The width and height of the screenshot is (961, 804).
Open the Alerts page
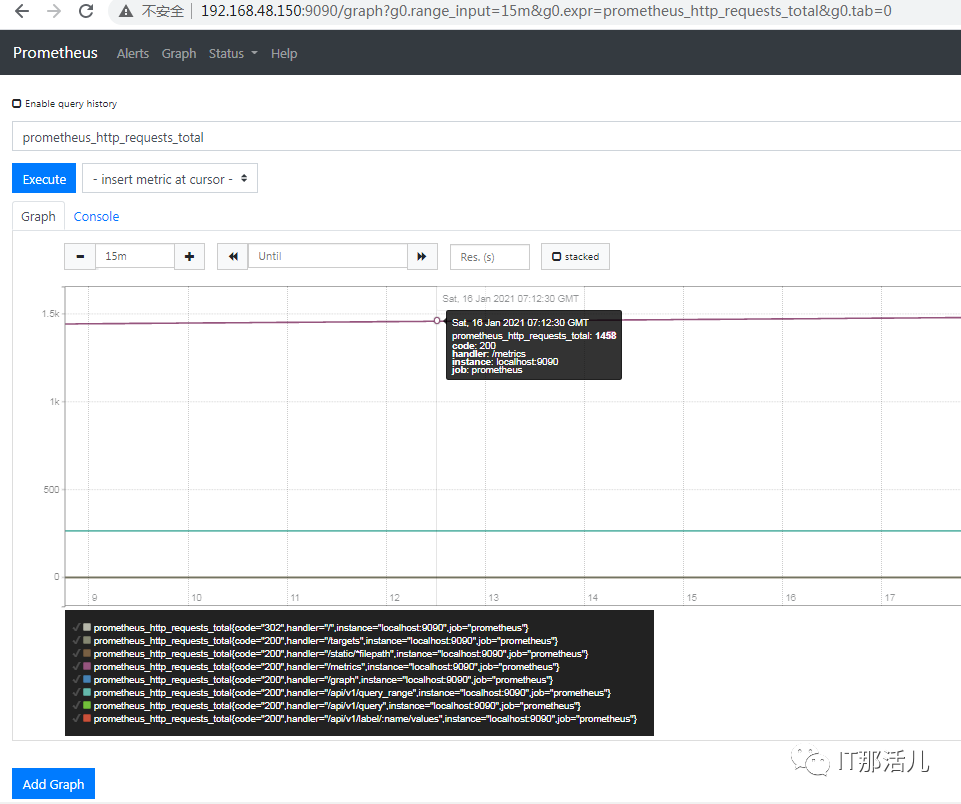click(133, 53)
